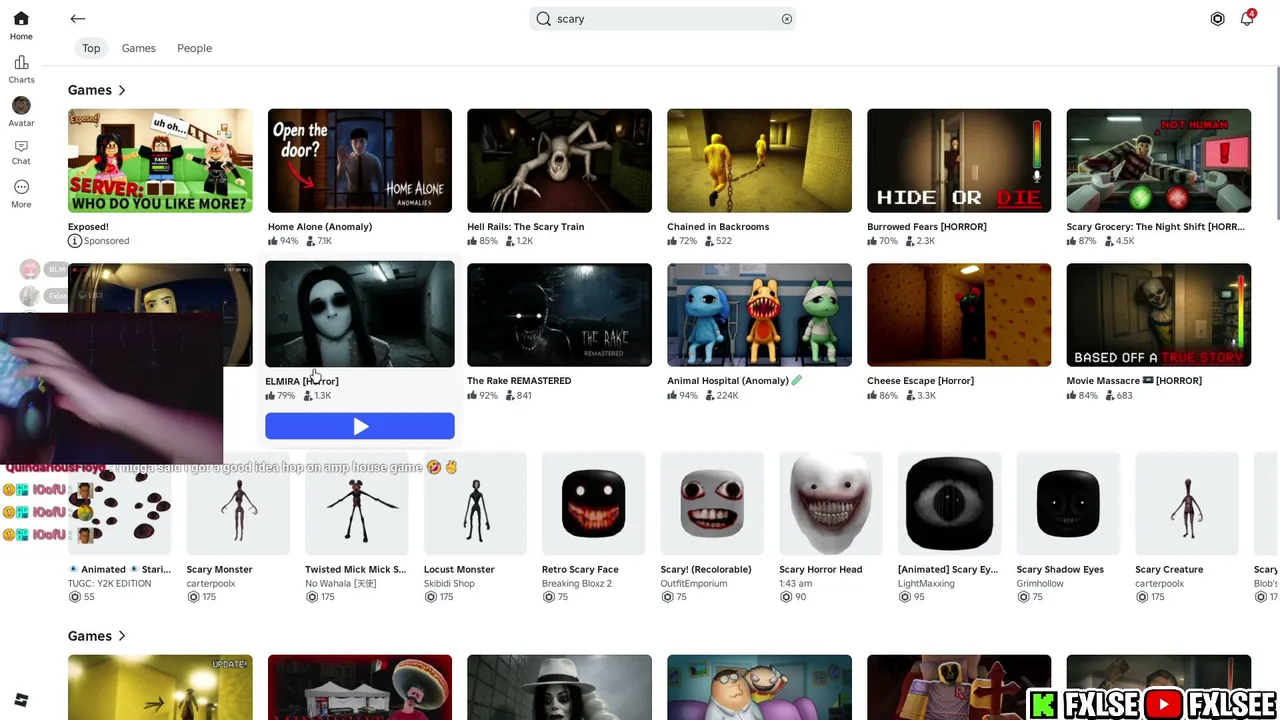Open the sombrero character game thumbnail

[360, 687]
